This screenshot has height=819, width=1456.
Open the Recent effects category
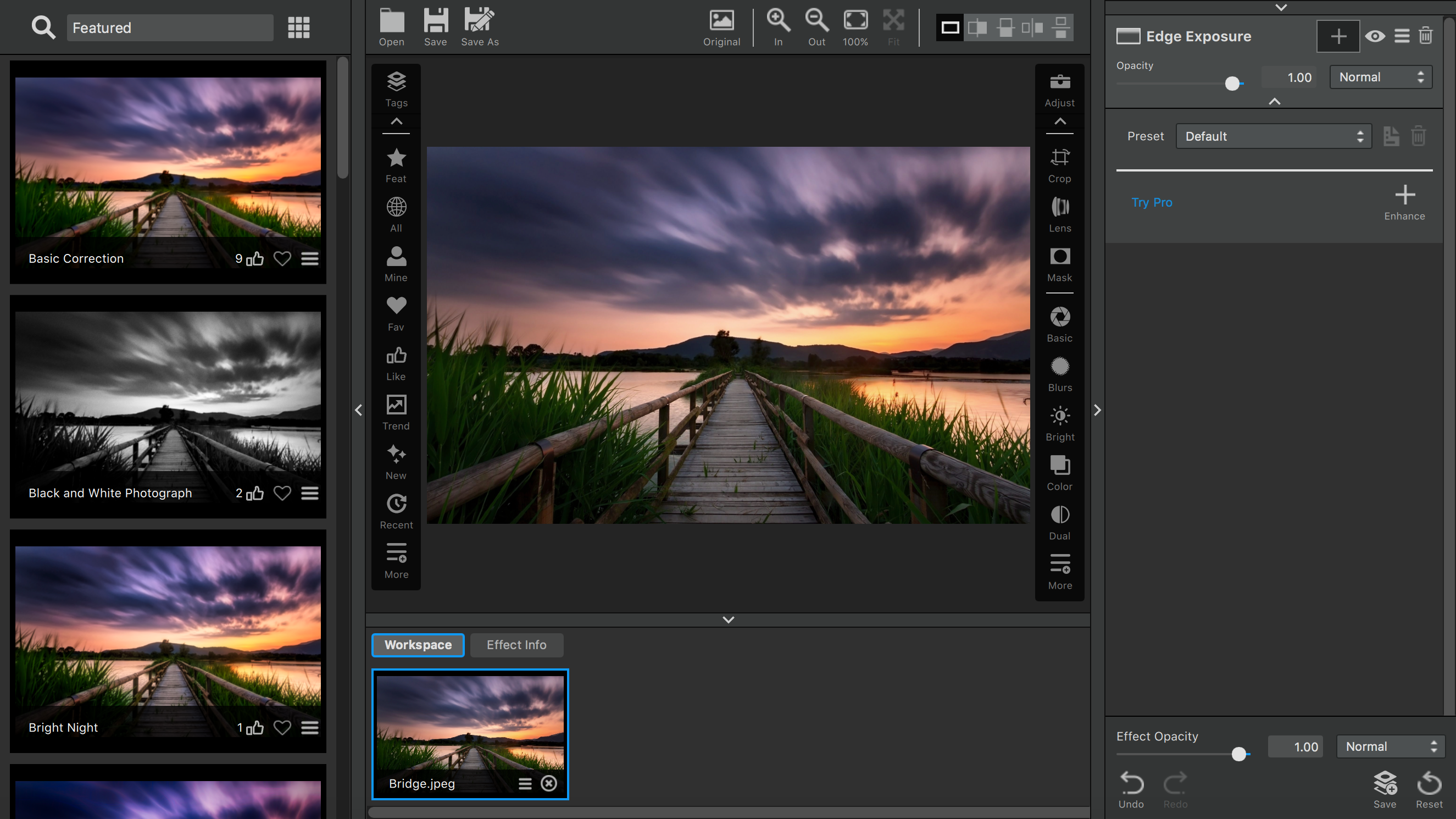pos(396,511)
